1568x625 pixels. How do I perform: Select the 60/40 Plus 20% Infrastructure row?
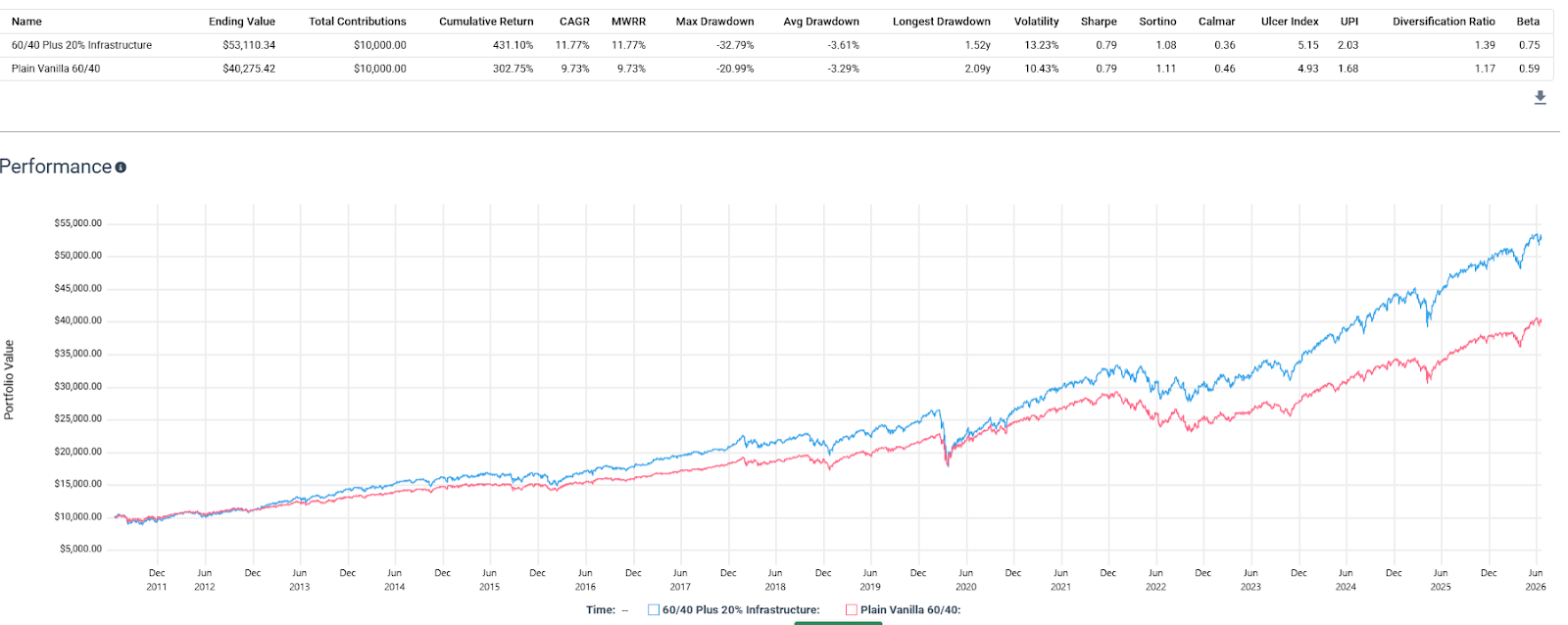point(780,45)
